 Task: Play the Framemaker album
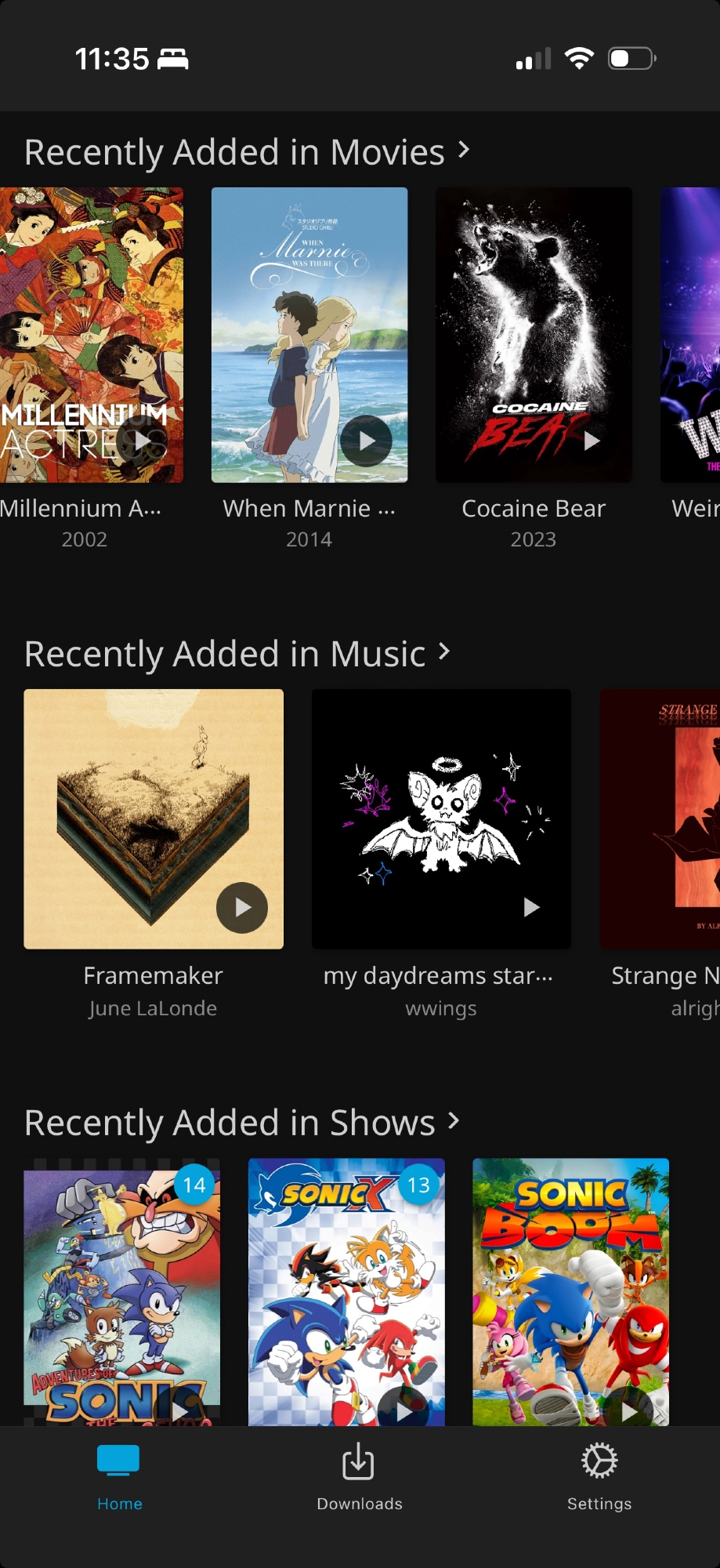tap(242, 907)
